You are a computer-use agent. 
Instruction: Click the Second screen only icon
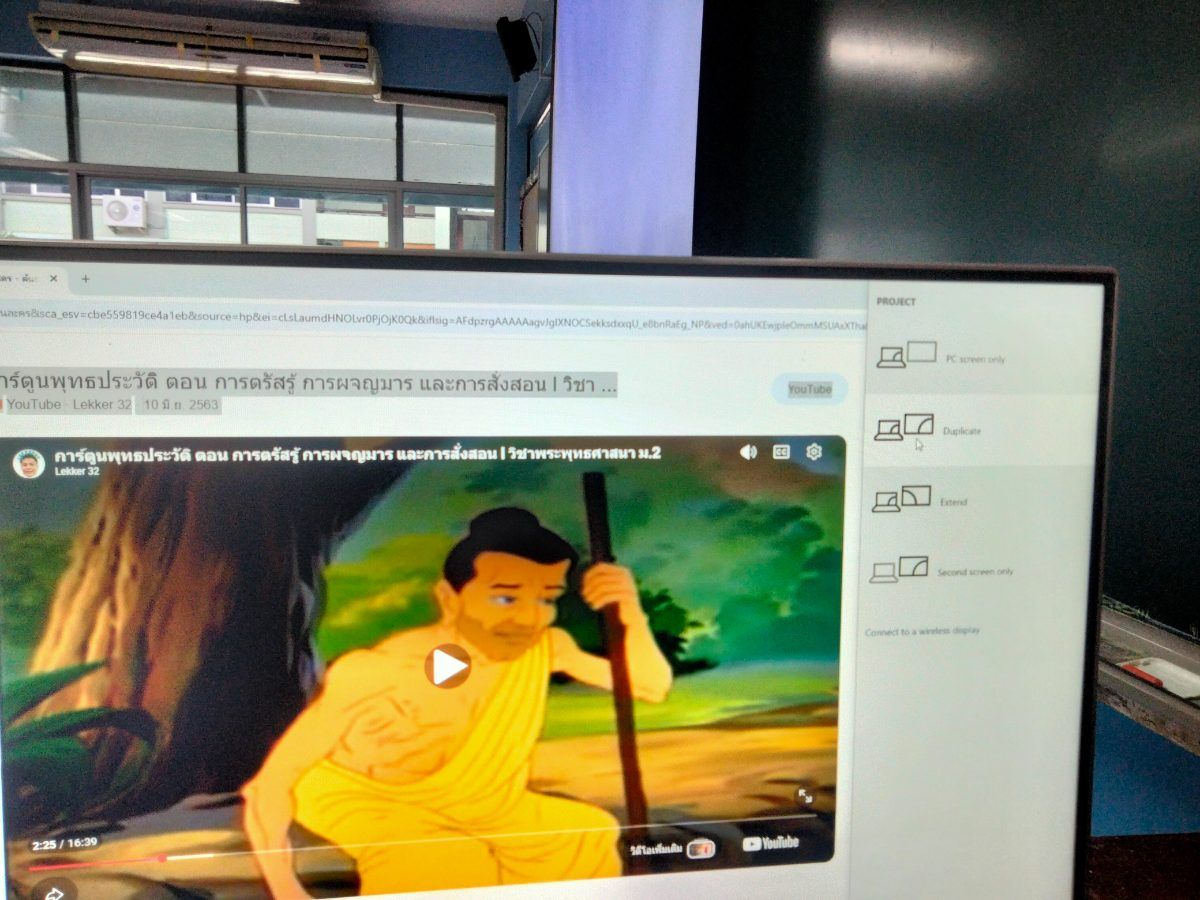(x=898, y=569)
